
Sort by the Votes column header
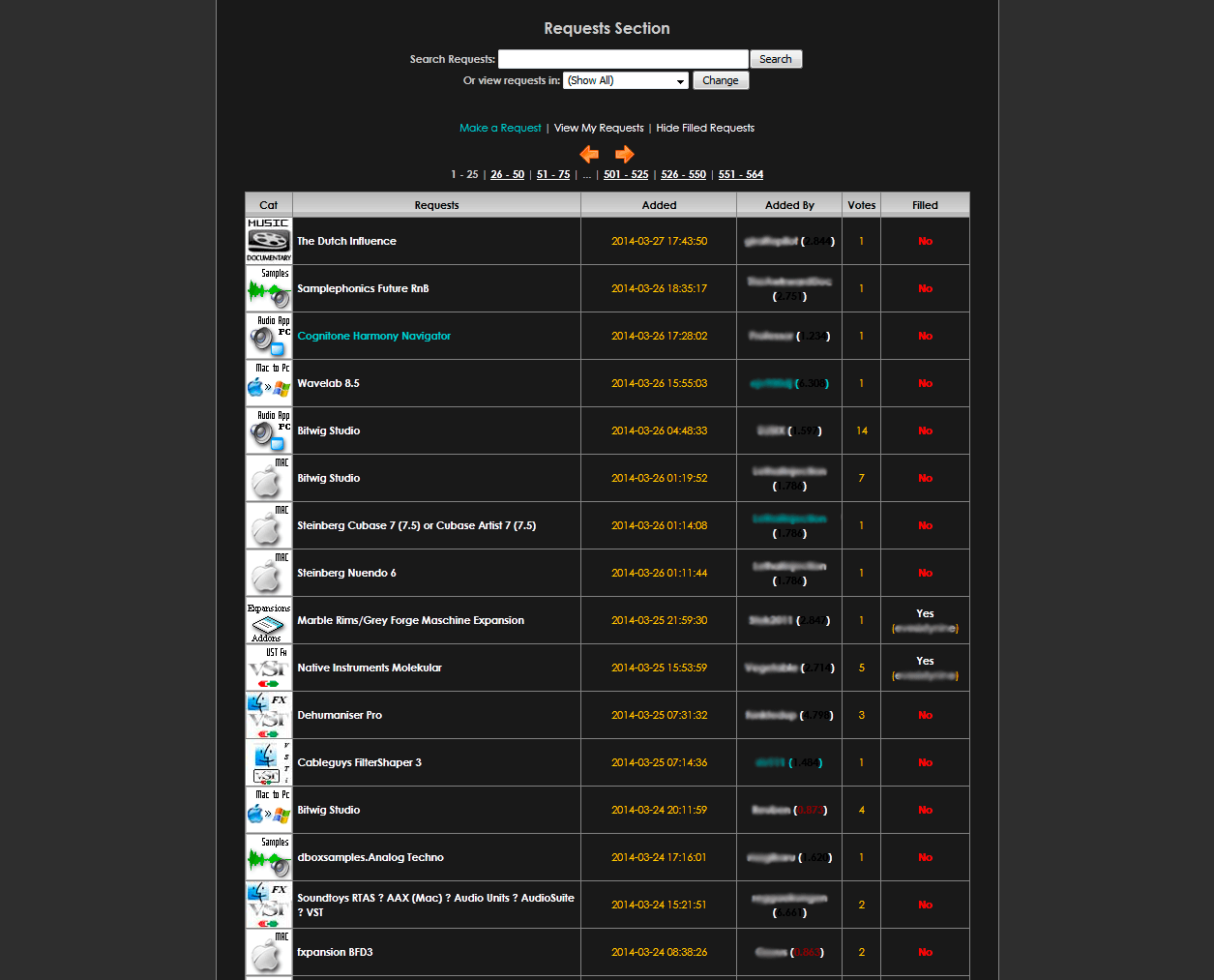(862, 205)
